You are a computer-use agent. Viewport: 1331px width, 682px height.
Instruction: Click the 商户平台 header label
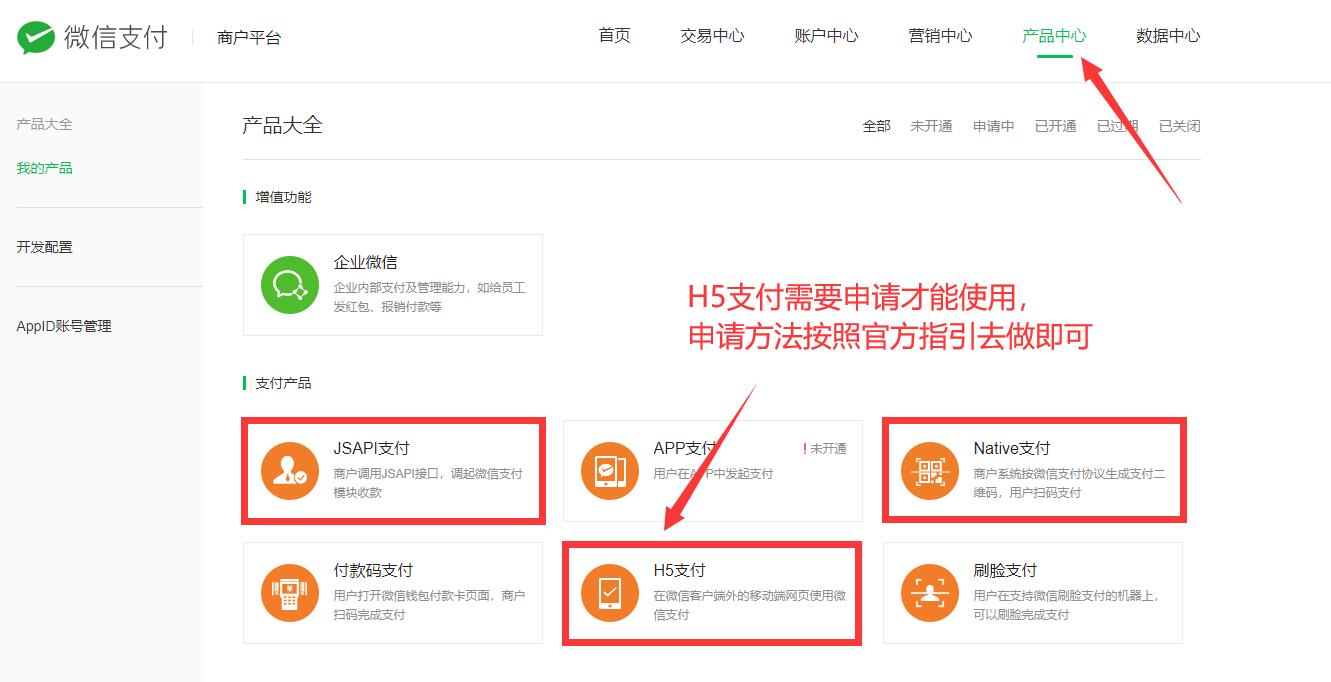(x=249, y=38)
